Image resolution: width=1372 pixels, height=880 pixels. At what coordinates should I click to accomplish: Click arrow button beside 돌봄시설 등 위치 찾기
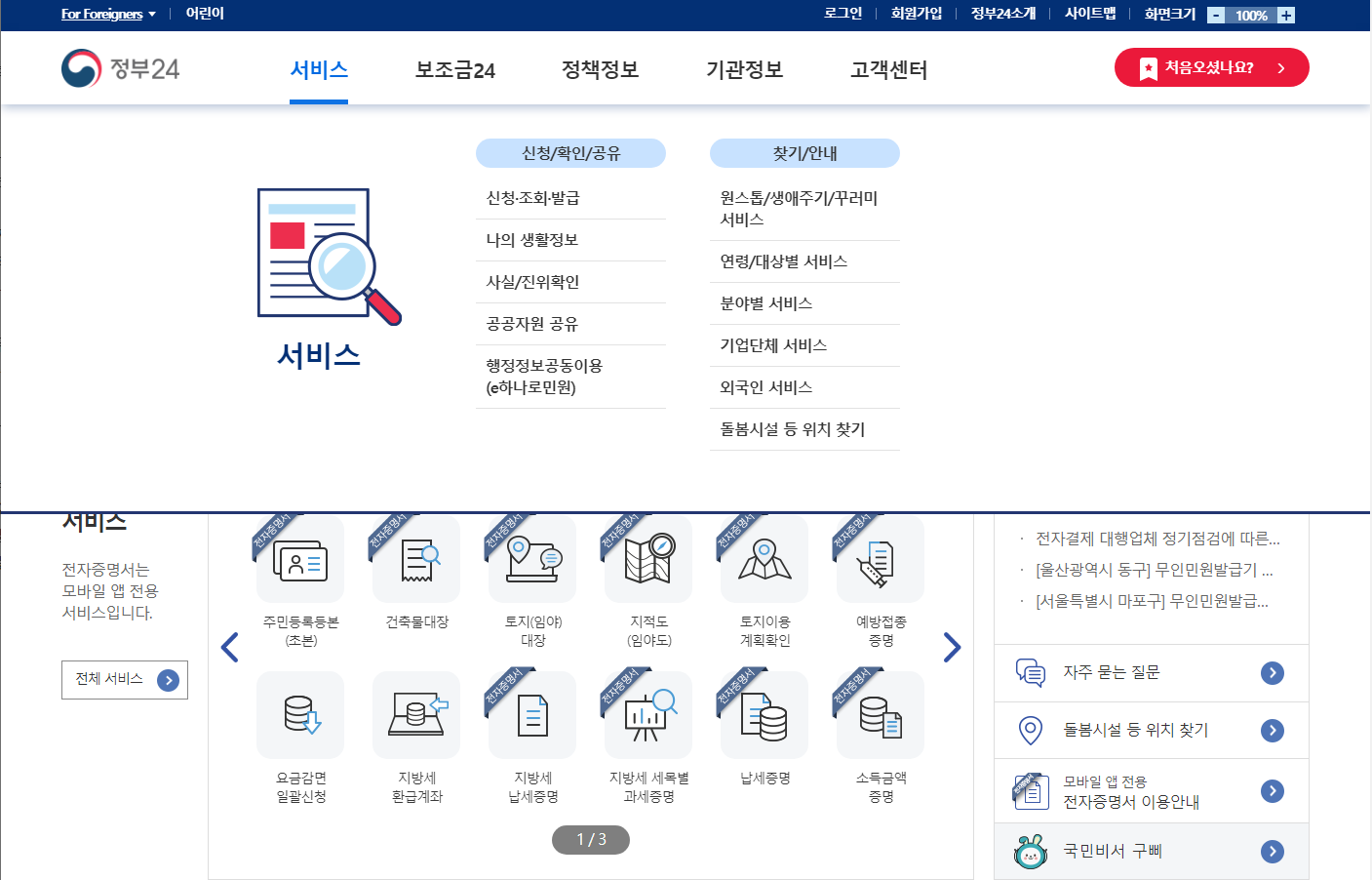[x=1272, y=730]
